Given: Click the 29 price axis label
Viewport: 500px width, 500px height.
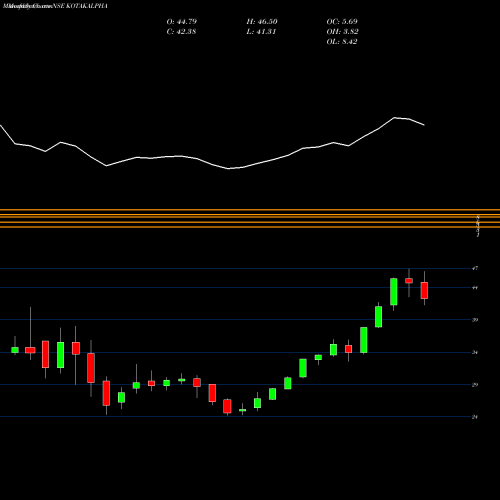Looking at the screenshot, I should pyautogui.click(x=475, y=385).
